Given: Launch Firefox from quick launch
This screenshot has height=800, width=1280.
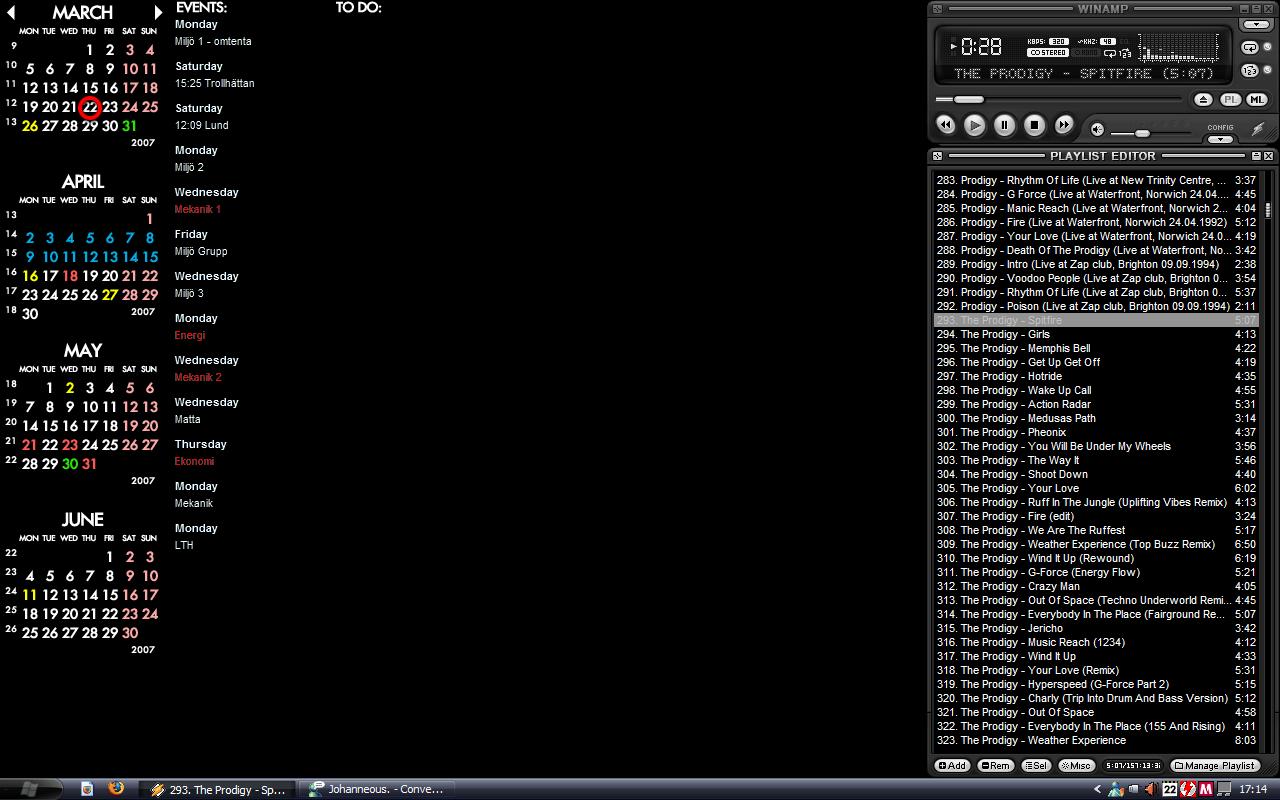Looking at the screenshot, I should tap(115, 788).
